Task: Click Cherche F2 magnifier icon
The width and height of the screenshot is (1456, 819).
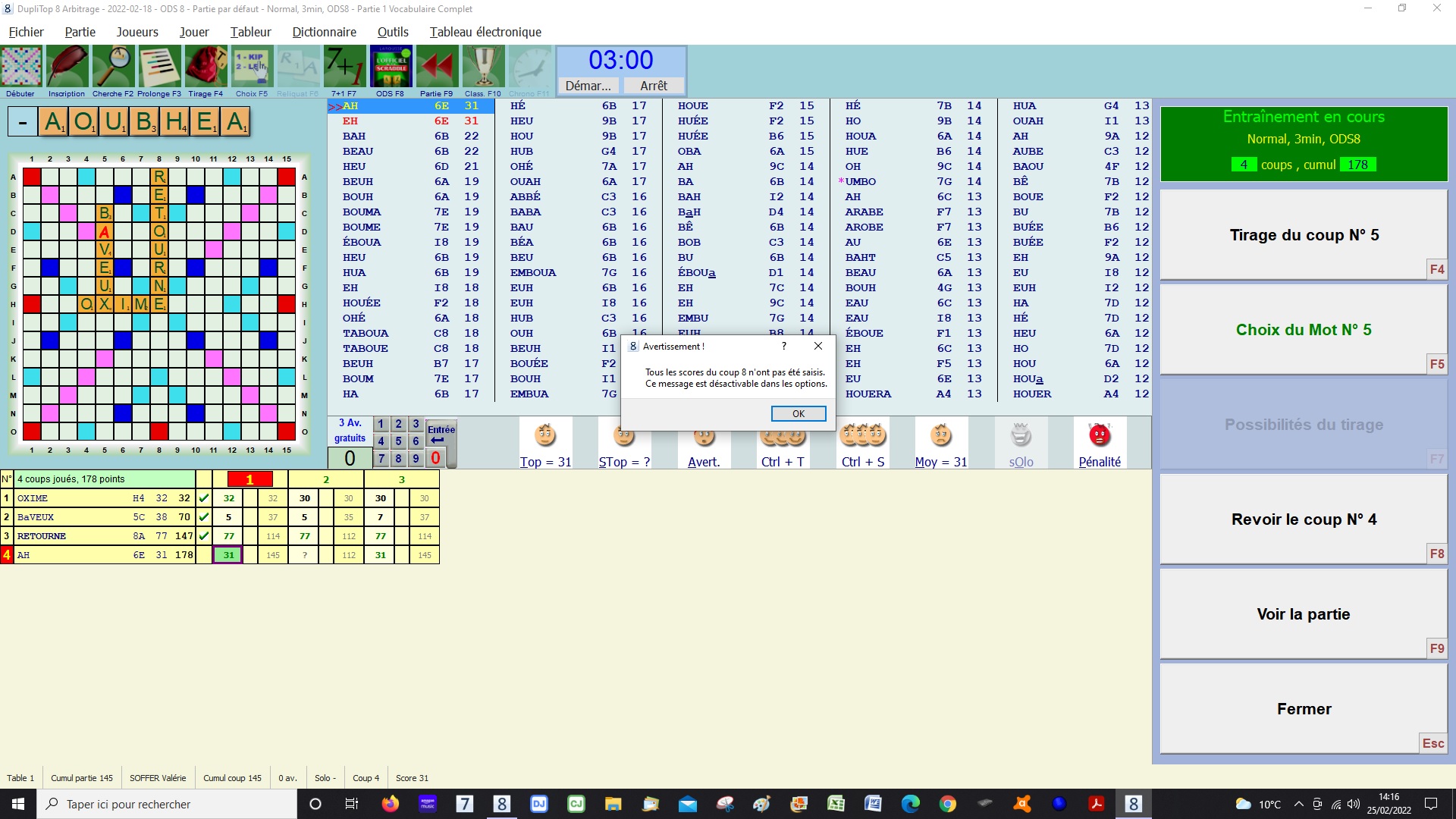Action: 113,67
